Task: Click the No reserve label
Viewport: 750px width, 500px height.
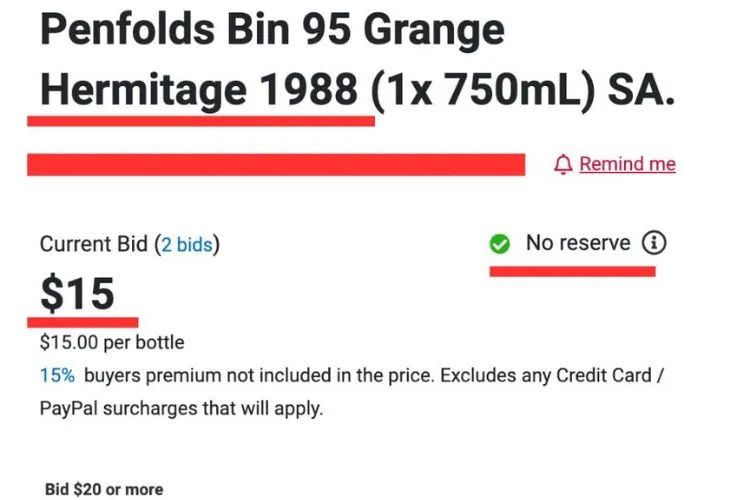Action: tap(578, 243)
